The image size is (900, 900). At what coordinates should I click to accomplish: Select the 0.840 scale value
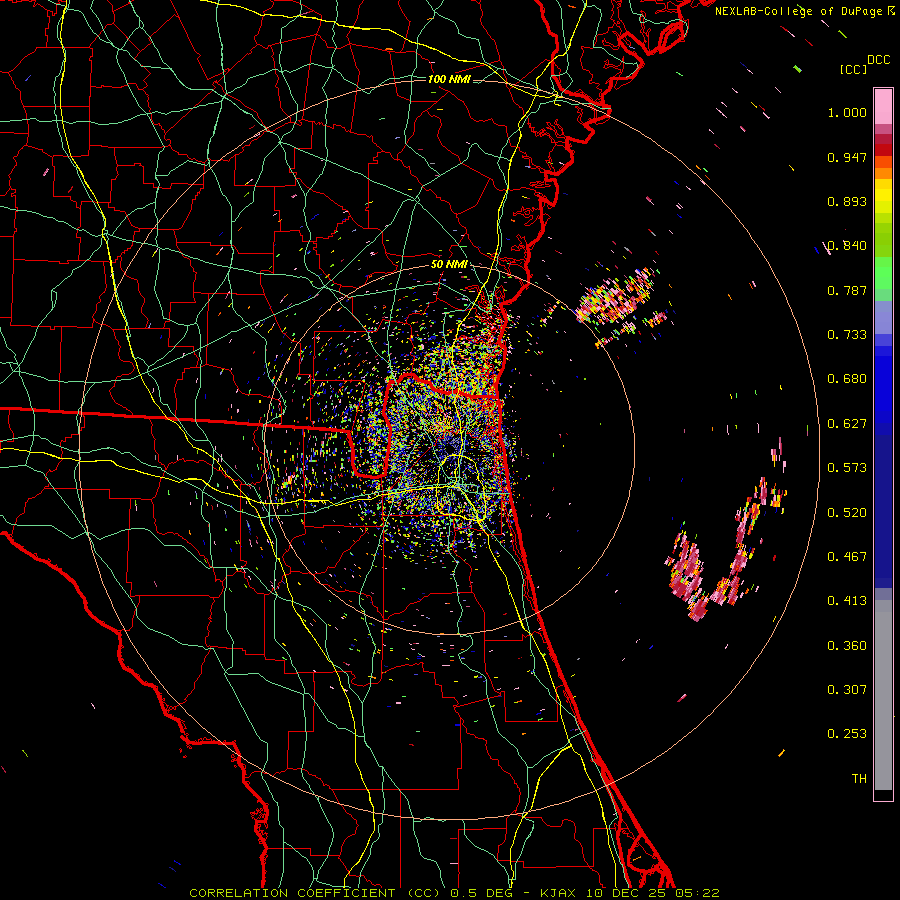(847, 246)
